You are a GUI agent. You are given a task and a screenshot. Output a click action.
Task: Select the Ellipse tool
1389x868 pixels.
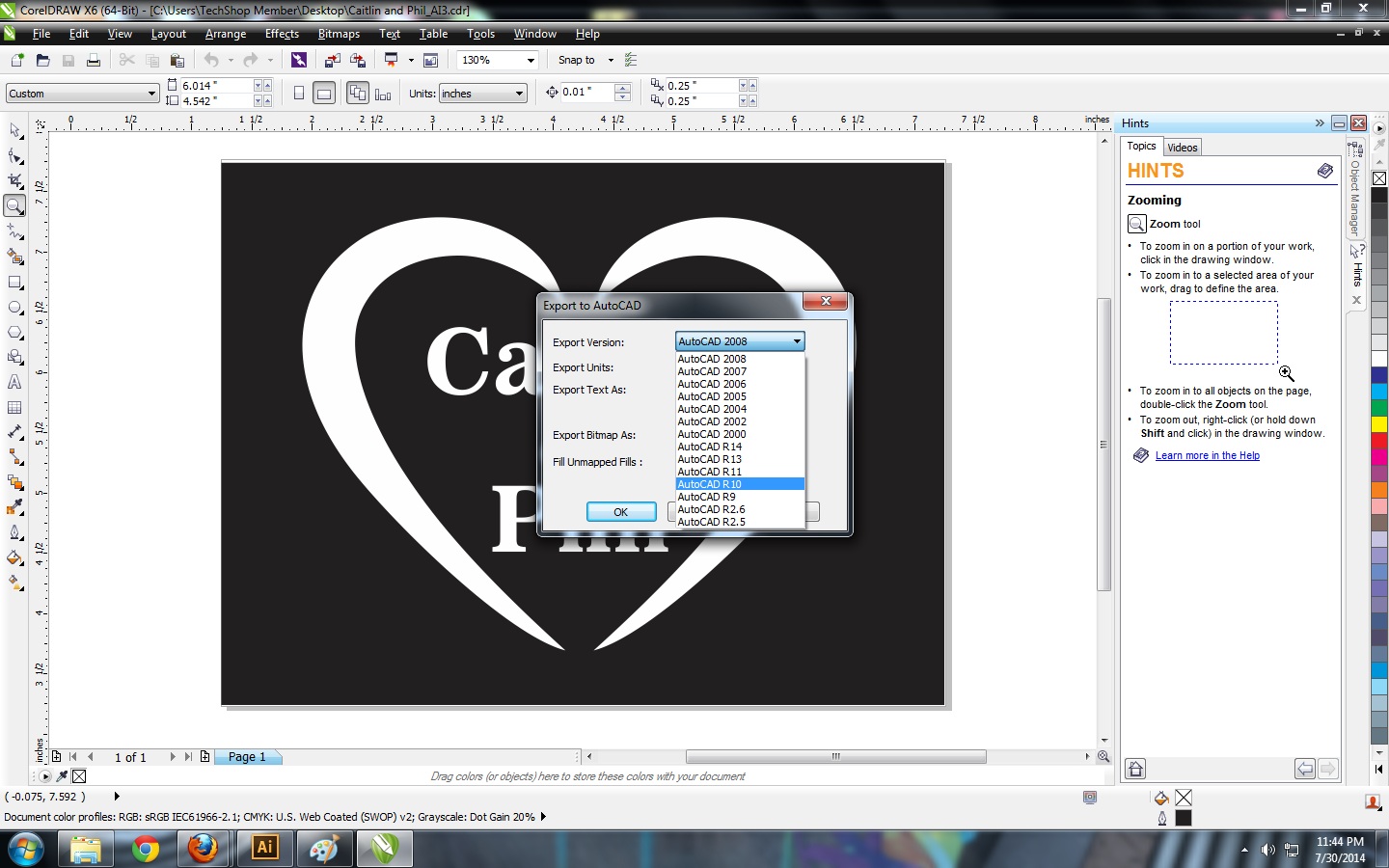[14, 308]
